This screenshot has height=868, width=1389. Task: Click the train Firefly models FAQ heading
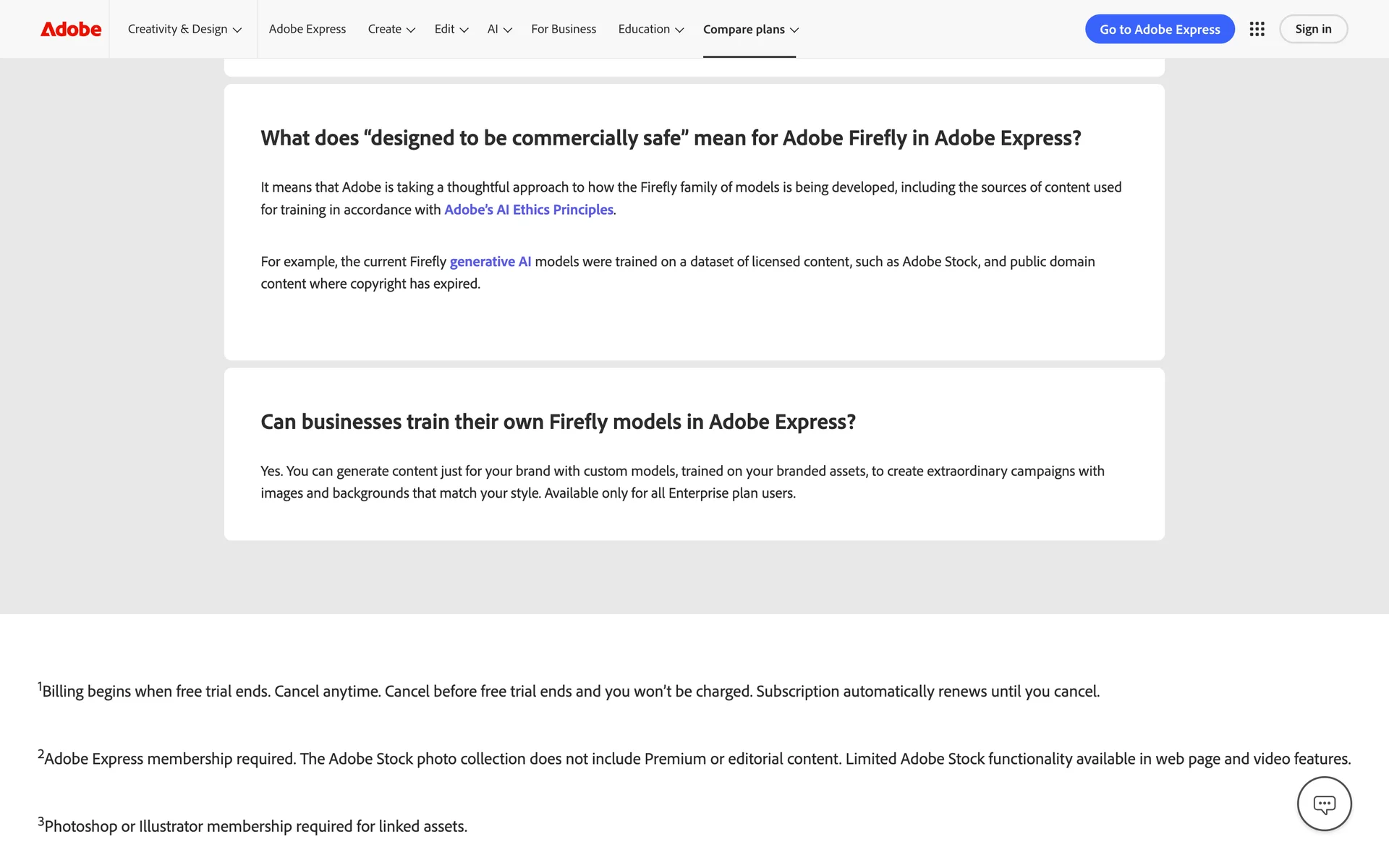558,422
